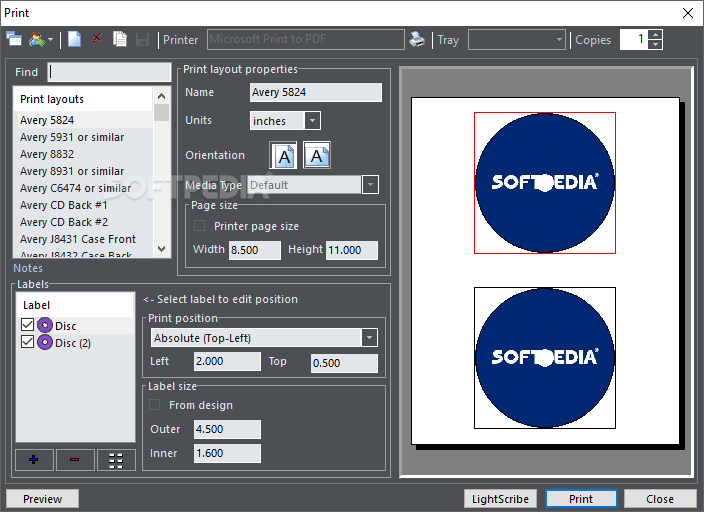
Task: Click the Microsoft Print to PDF printer field
Action: (306, 40)
